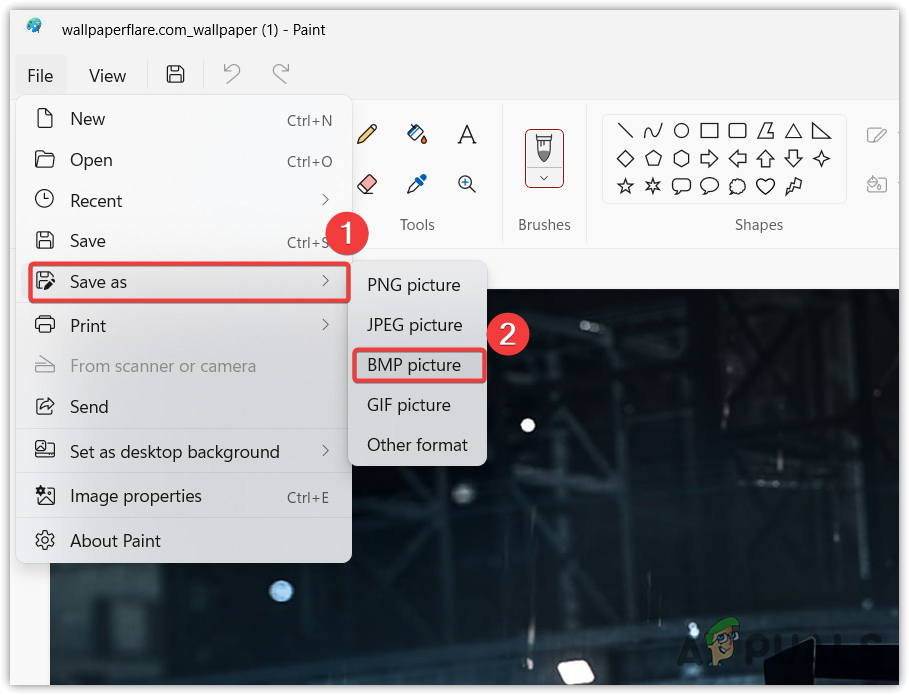Select JPEG picture from Save as submenu
This screenshot has width=909, height=695.
pos(414,325)
